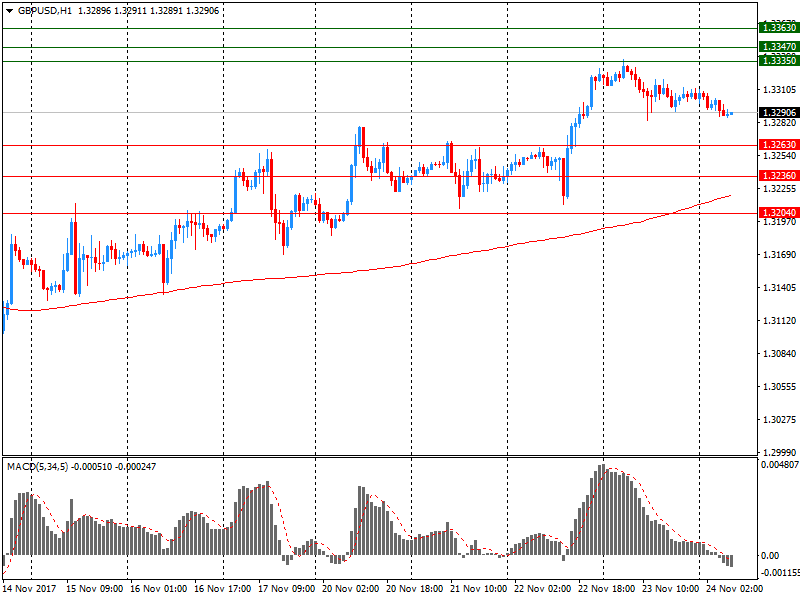Open the chart menu triangle beside GBPUSD,H1

click(9, 11)
